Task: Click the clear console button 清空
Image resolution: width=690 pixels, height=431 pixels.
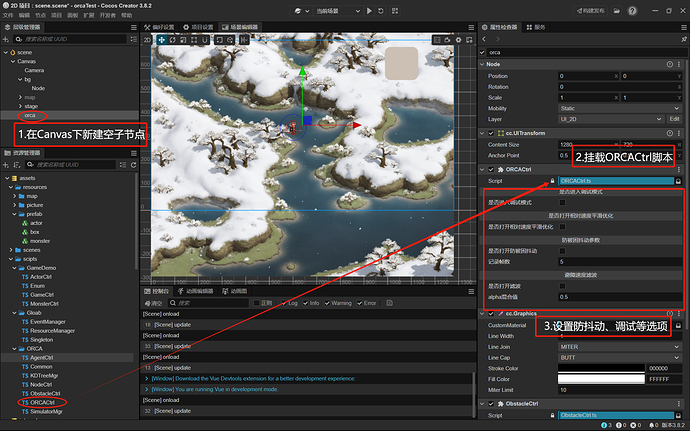Action: [x=154, y=303]
